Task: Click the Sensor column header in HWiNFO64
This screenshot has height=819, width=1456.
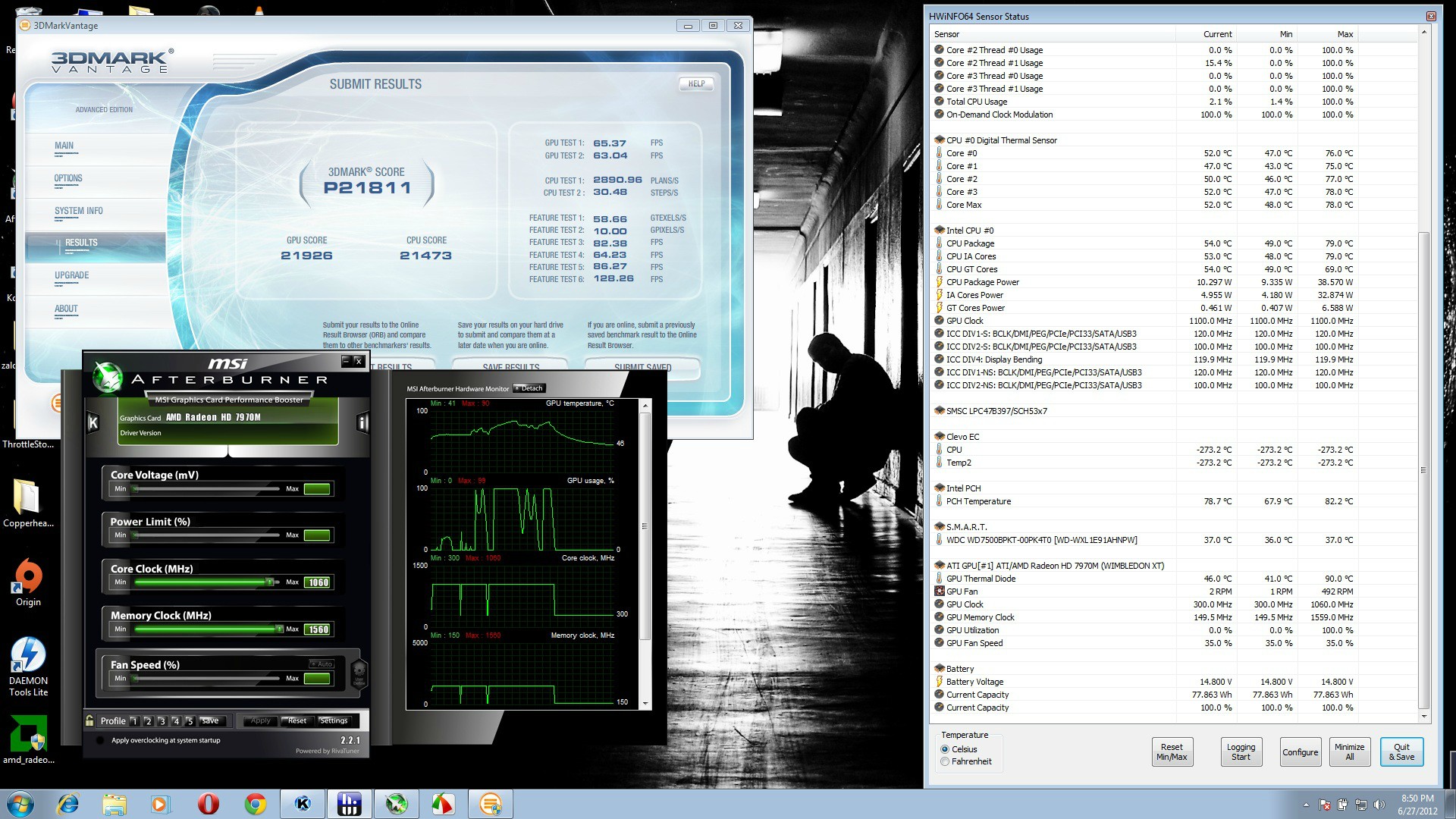Action: [x=1053, y=34]
